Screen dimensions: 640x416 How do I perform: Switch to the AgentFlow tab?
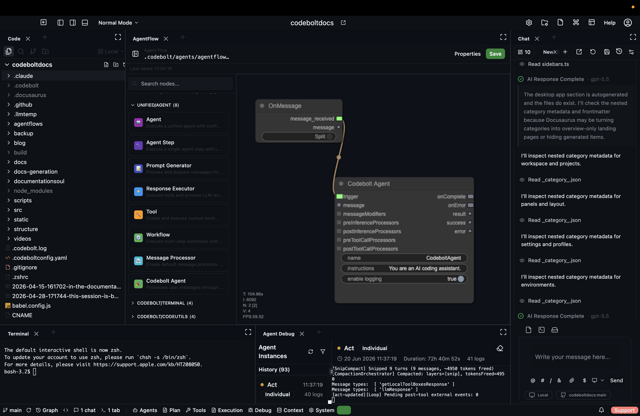click(x=145, y=39)
